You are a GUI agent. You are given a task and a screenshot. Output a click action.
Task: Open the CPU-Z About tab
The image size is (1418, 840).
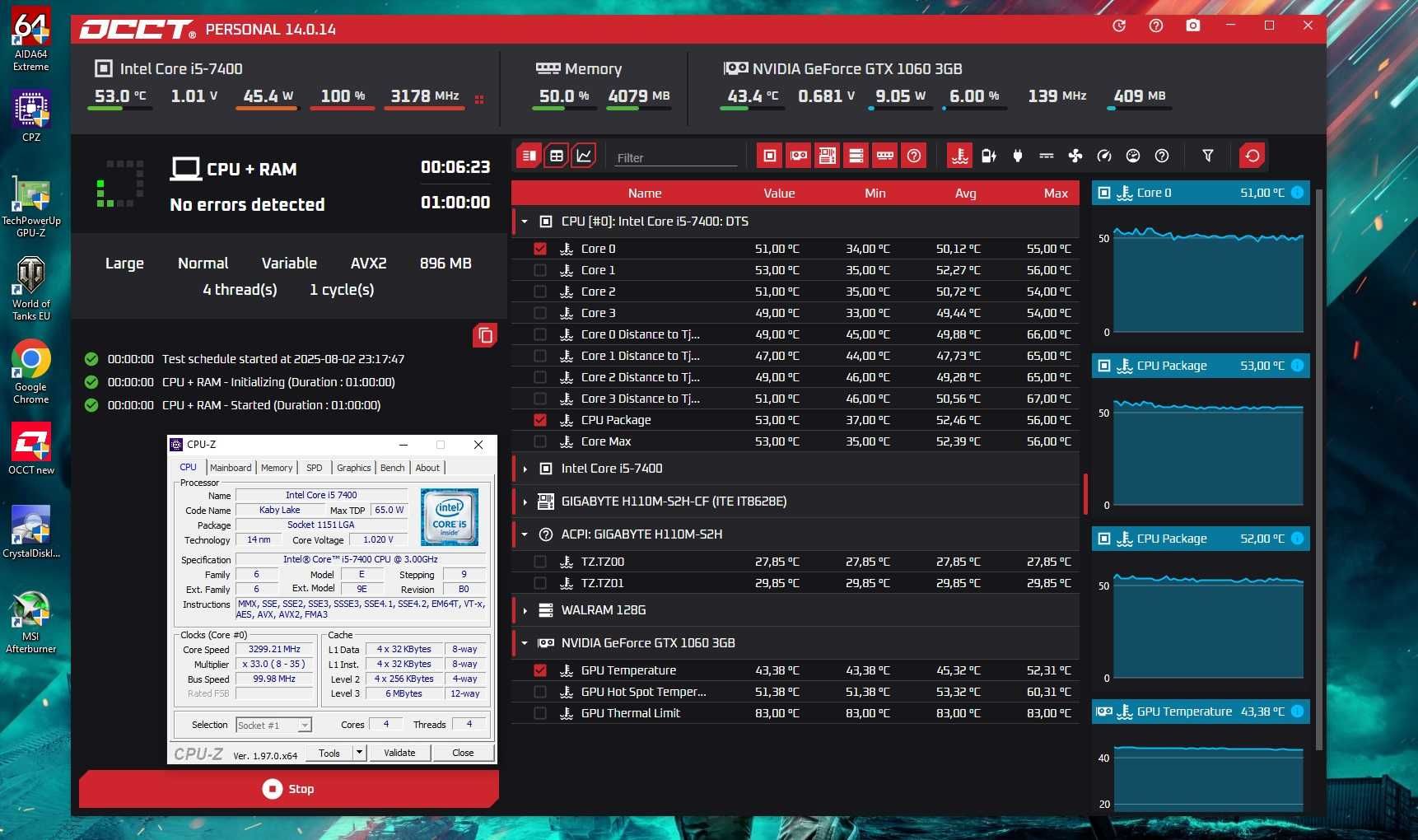pyautogui.click(x=427, y=468)
